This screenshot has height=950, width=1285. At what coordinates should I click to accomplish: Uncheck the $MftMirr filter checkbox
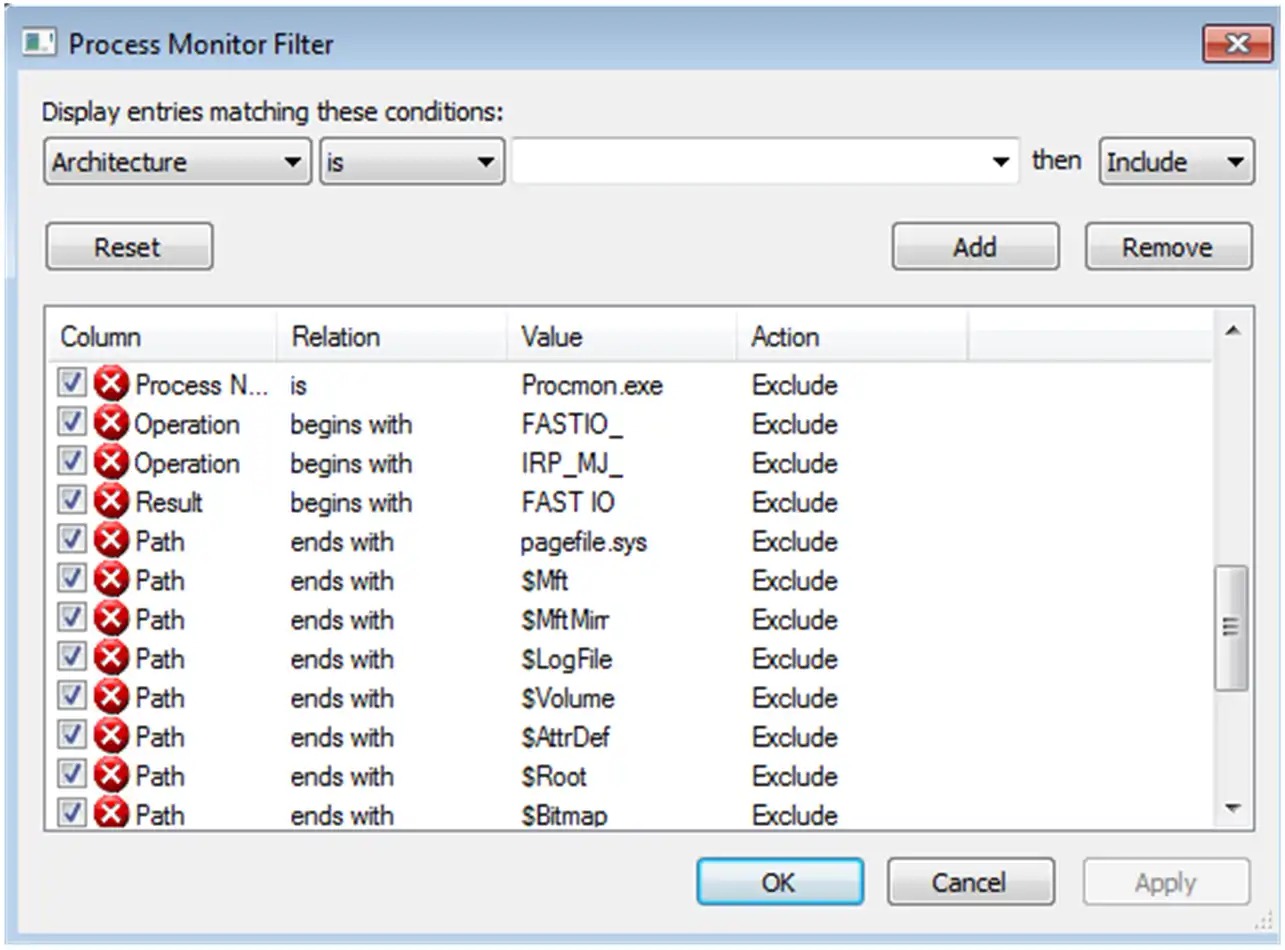point(71,619)
